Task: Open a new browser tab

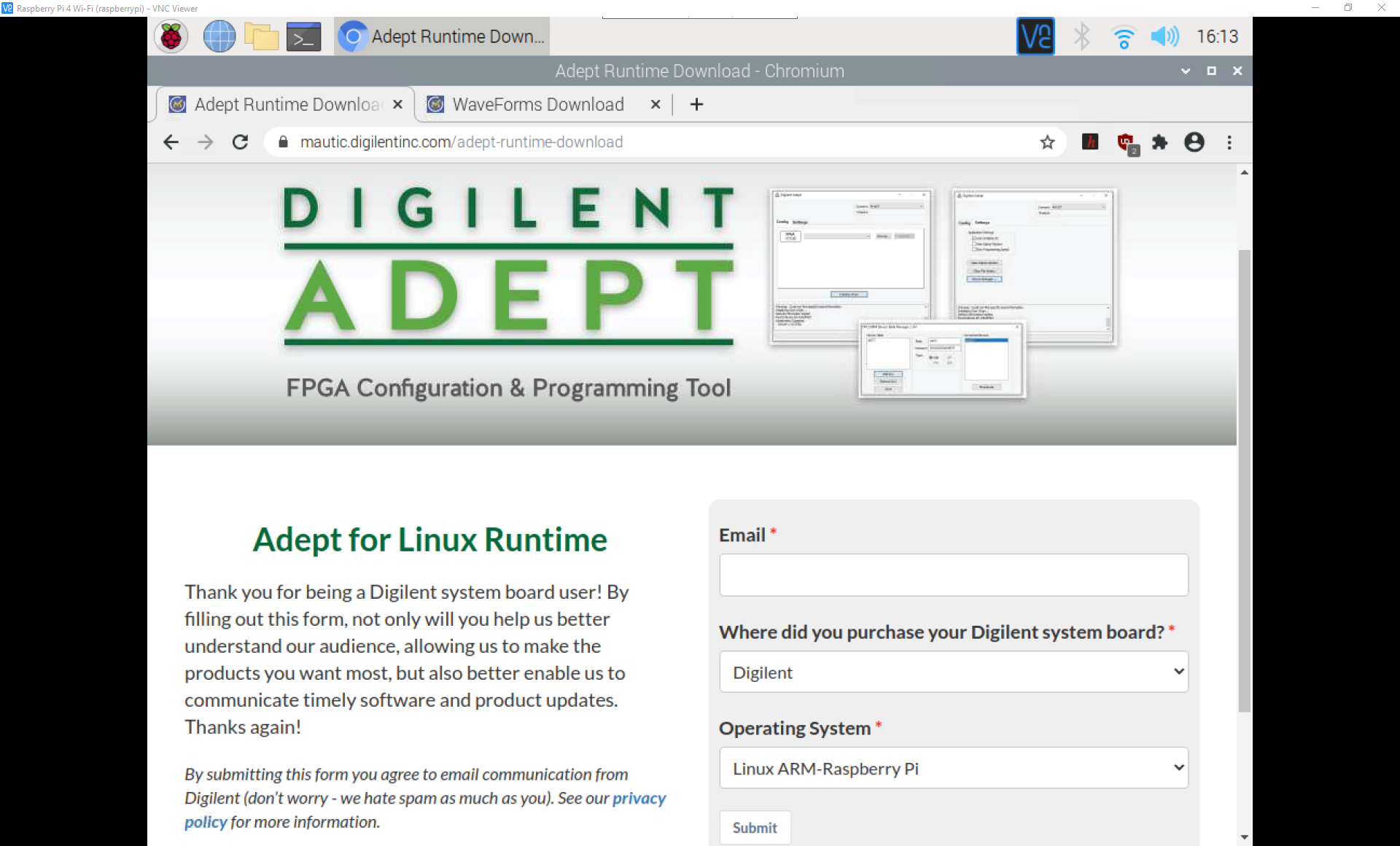Action: tap(696, 104)
